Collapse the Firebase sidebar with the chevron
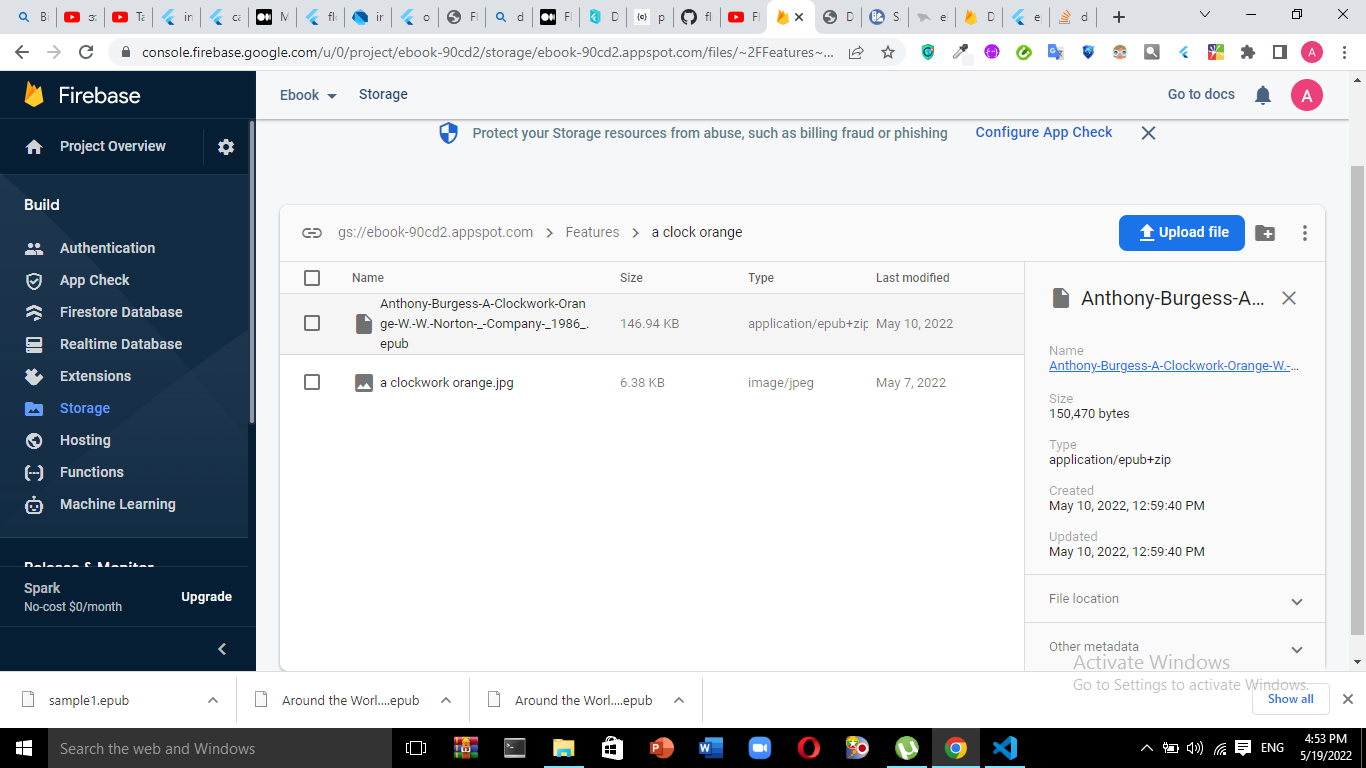 [x=222, y=649]
